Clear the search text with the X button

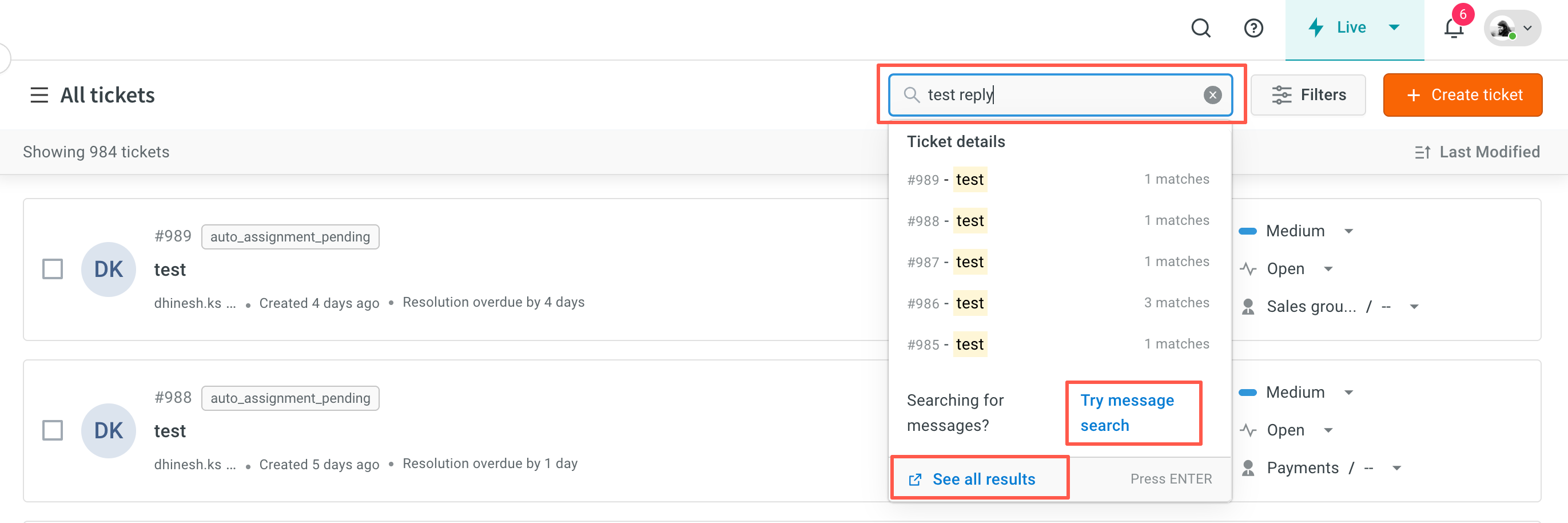coord(1212,95)
